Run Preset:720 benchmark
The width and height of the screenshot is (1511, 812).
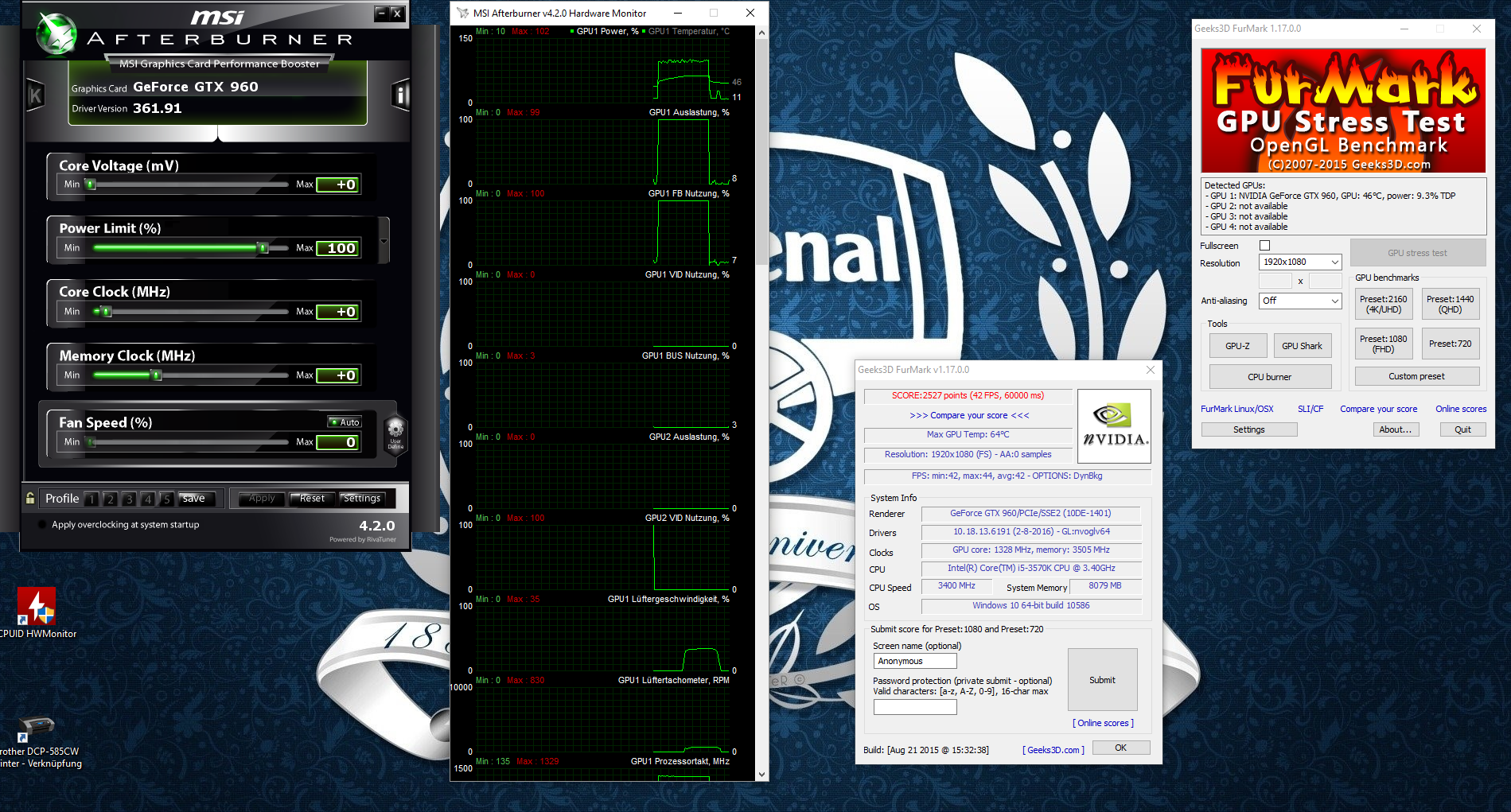(1450, 344)
